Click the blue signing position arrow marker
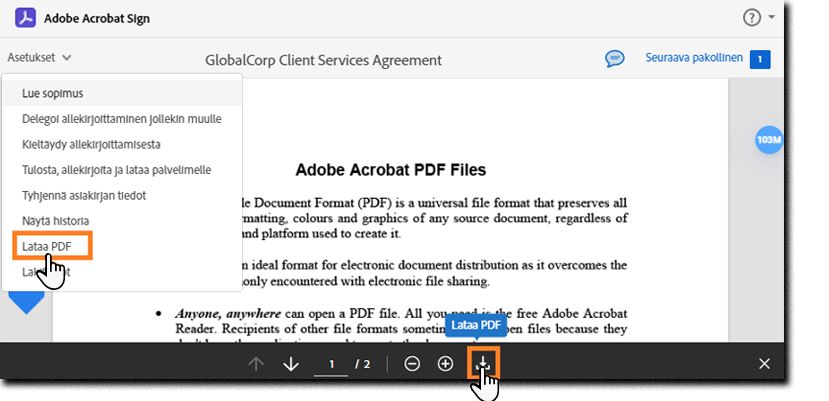 point(26,303)
